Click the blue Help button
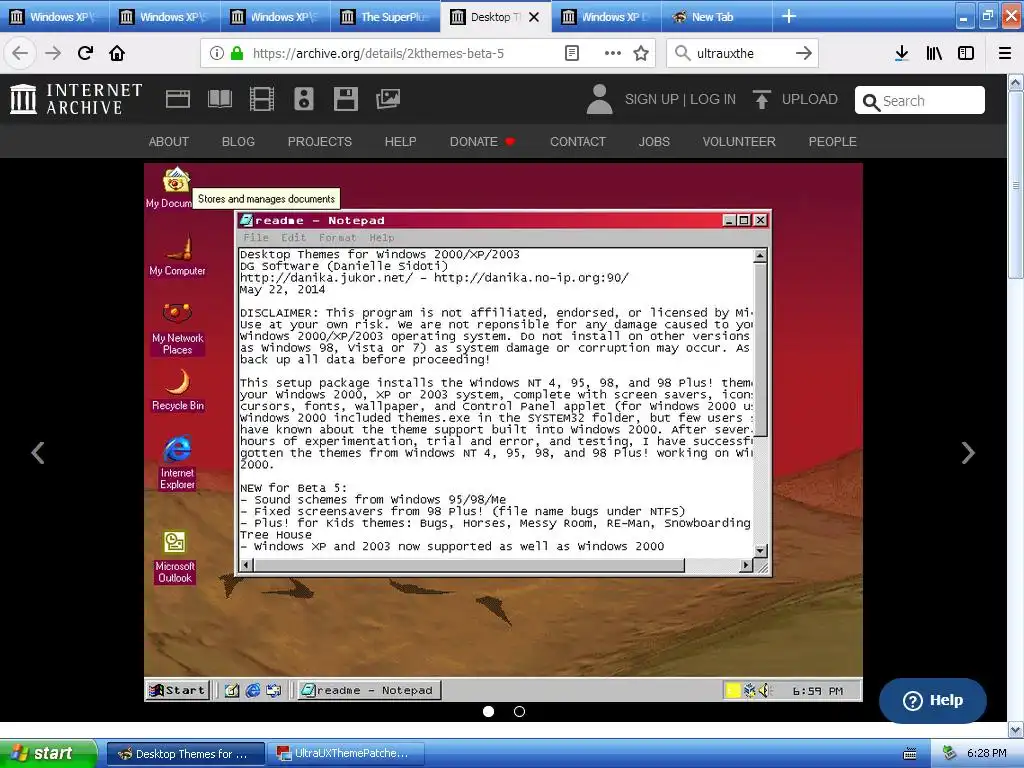 (933, 700)
